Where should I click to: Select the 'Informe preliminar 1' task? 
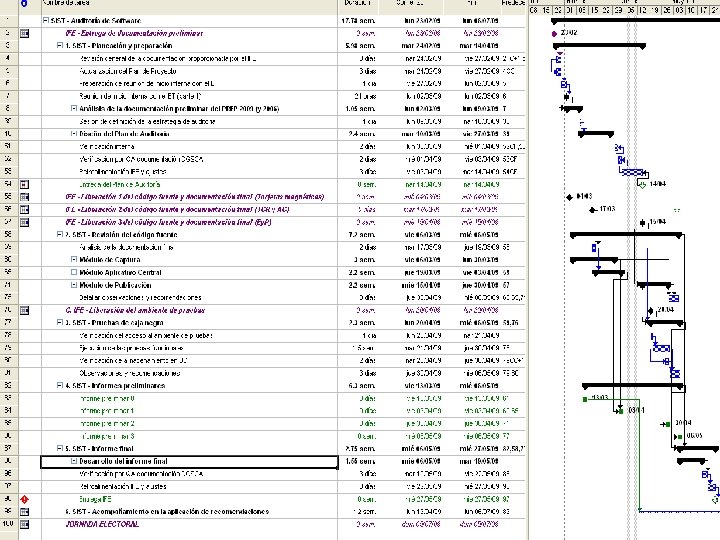(107, 411)
